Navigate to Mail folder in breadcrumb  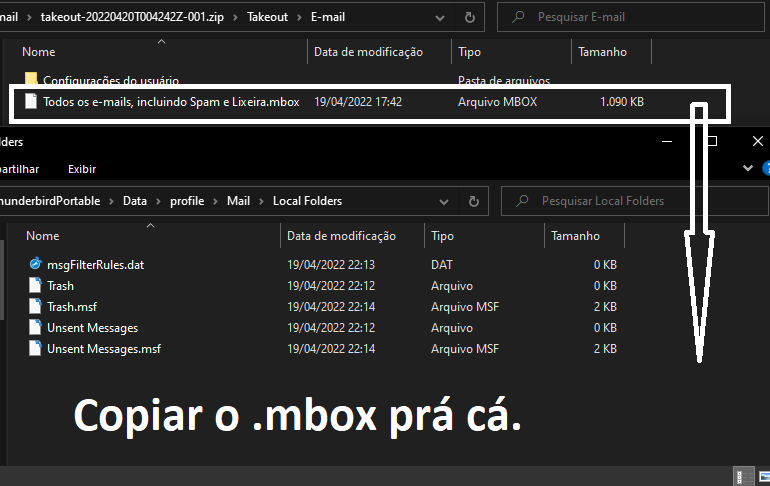238,201
